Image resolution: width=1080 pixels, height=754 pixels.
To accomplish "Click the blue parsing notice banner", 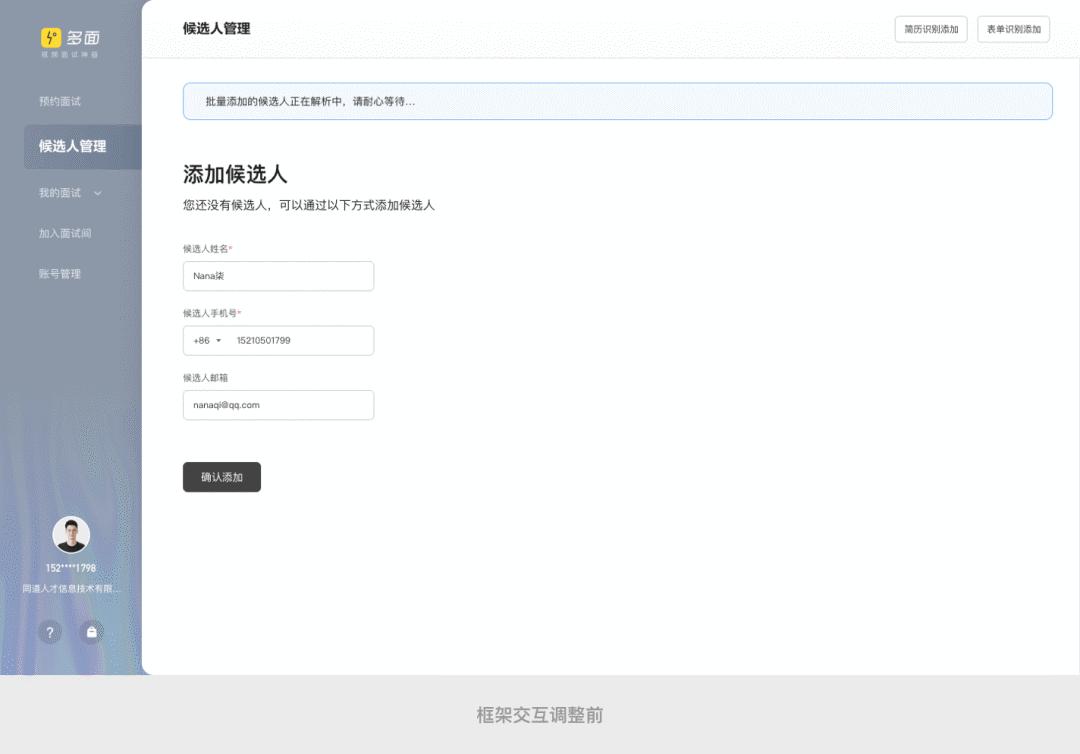I will (616, 101).
